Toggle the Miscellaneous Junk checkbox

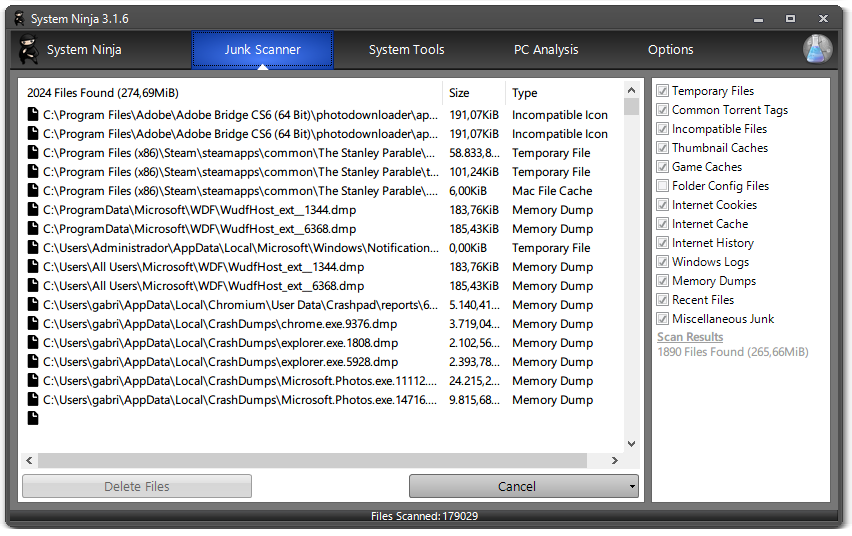(x=662, y=319)
